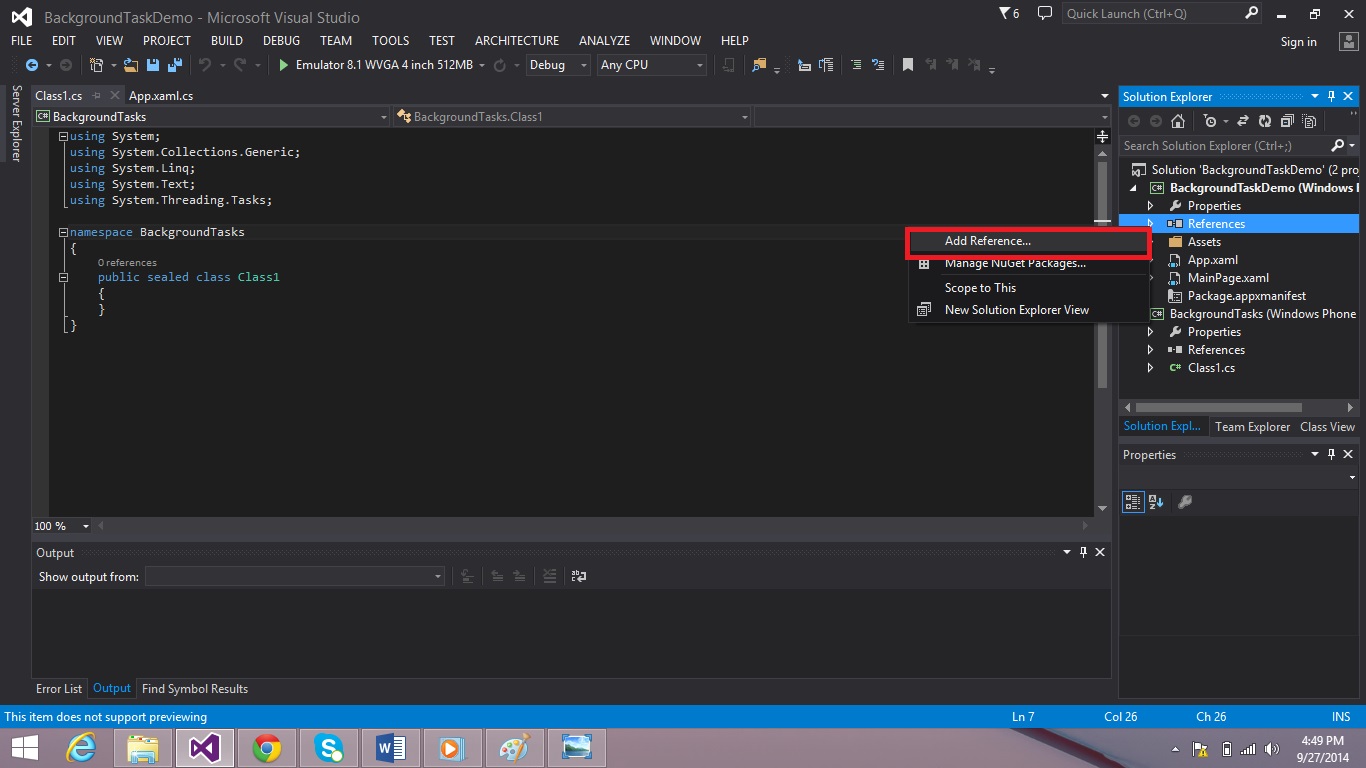Switch to the Class View tab
This screenshot has height=768, width=1366.
(x=1327, y=427)
